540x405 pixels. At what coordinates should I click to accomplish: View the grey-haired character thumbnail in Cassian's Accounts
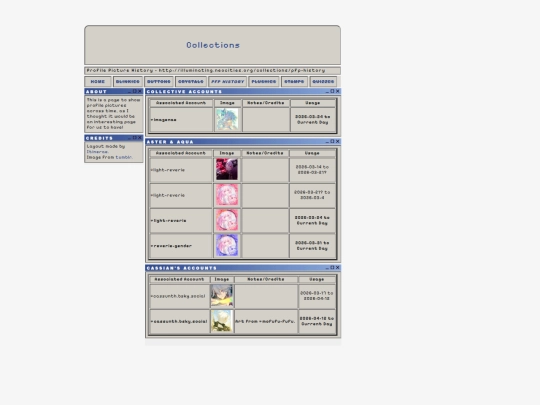pyautogui.click(x=222, y=295)
